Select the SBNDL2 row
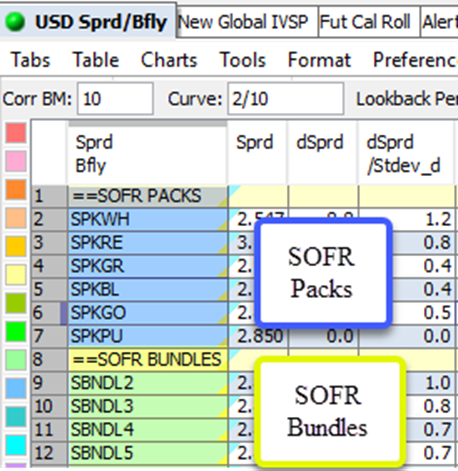Screen dimensions: 458x471 [148, 383]
